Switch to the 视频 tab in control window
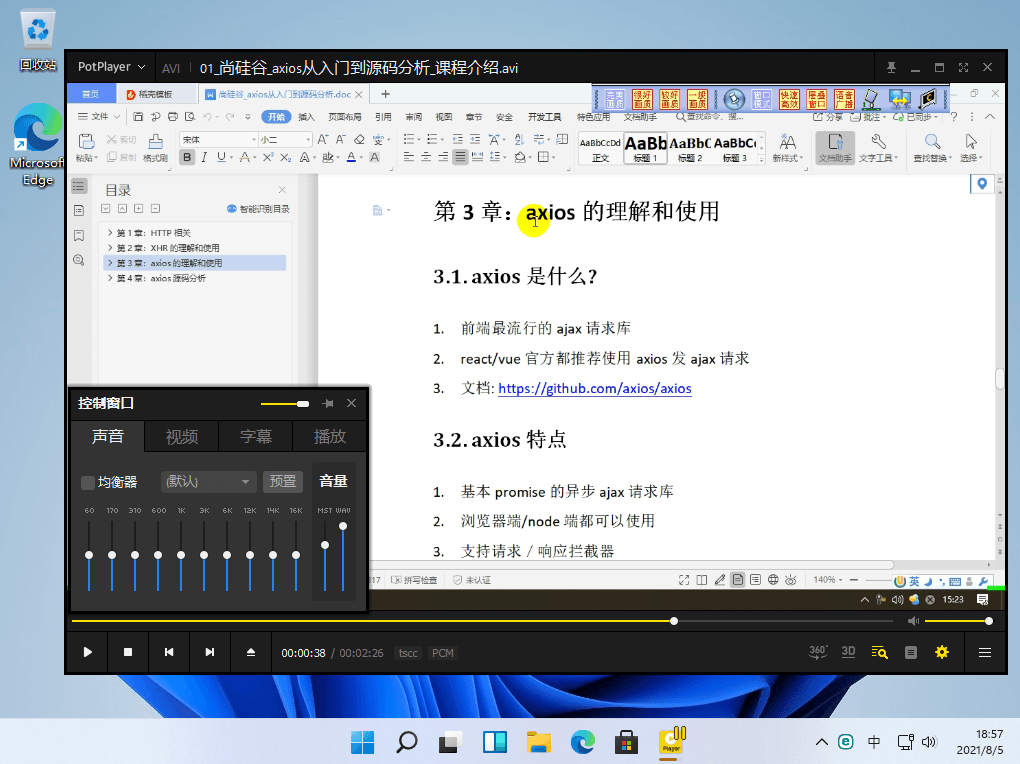Viewport: 1020px width, 764px height. coord(181,436)
